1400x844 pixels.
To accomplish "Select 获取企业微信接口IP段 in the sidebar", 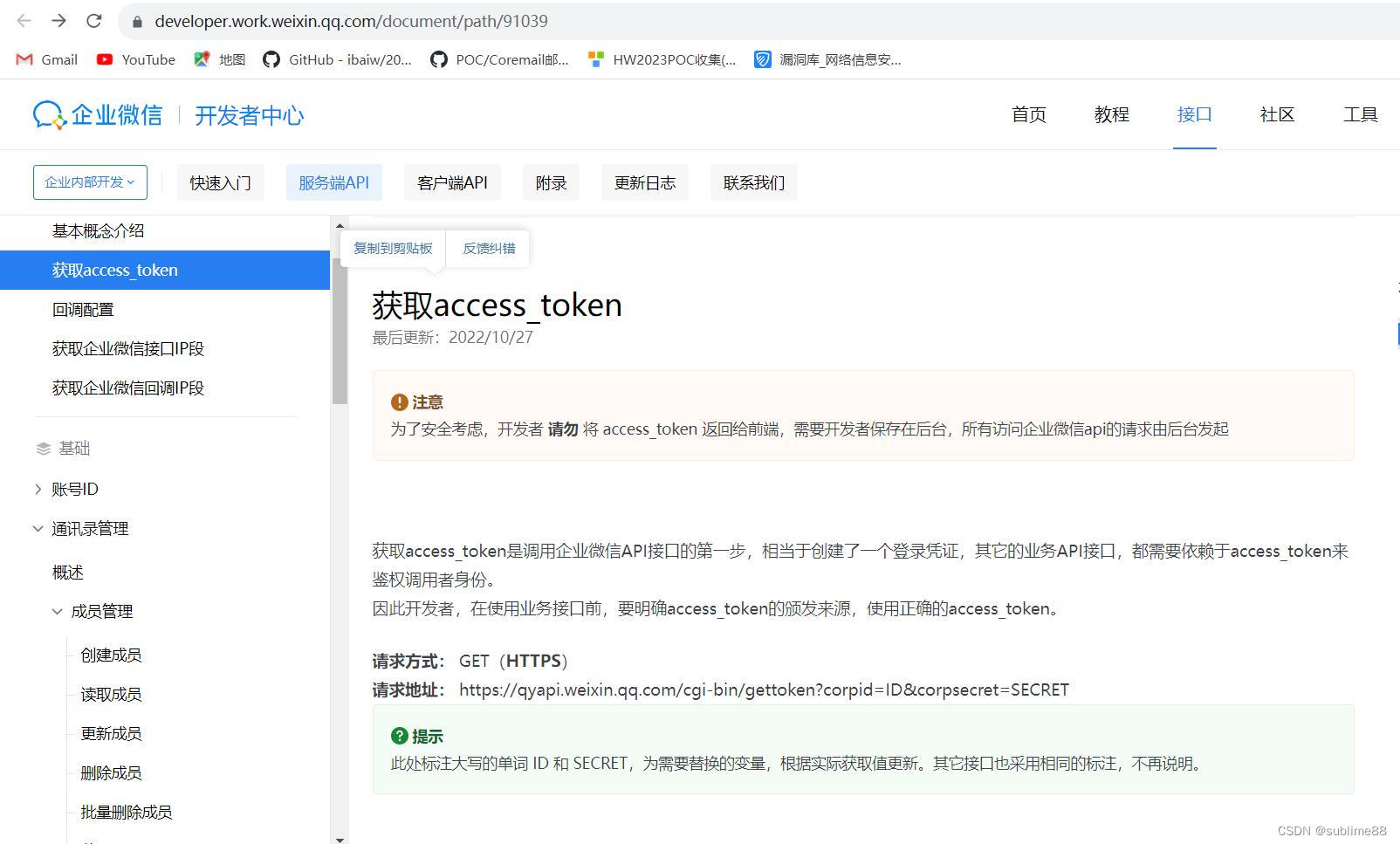I will 128,348.
